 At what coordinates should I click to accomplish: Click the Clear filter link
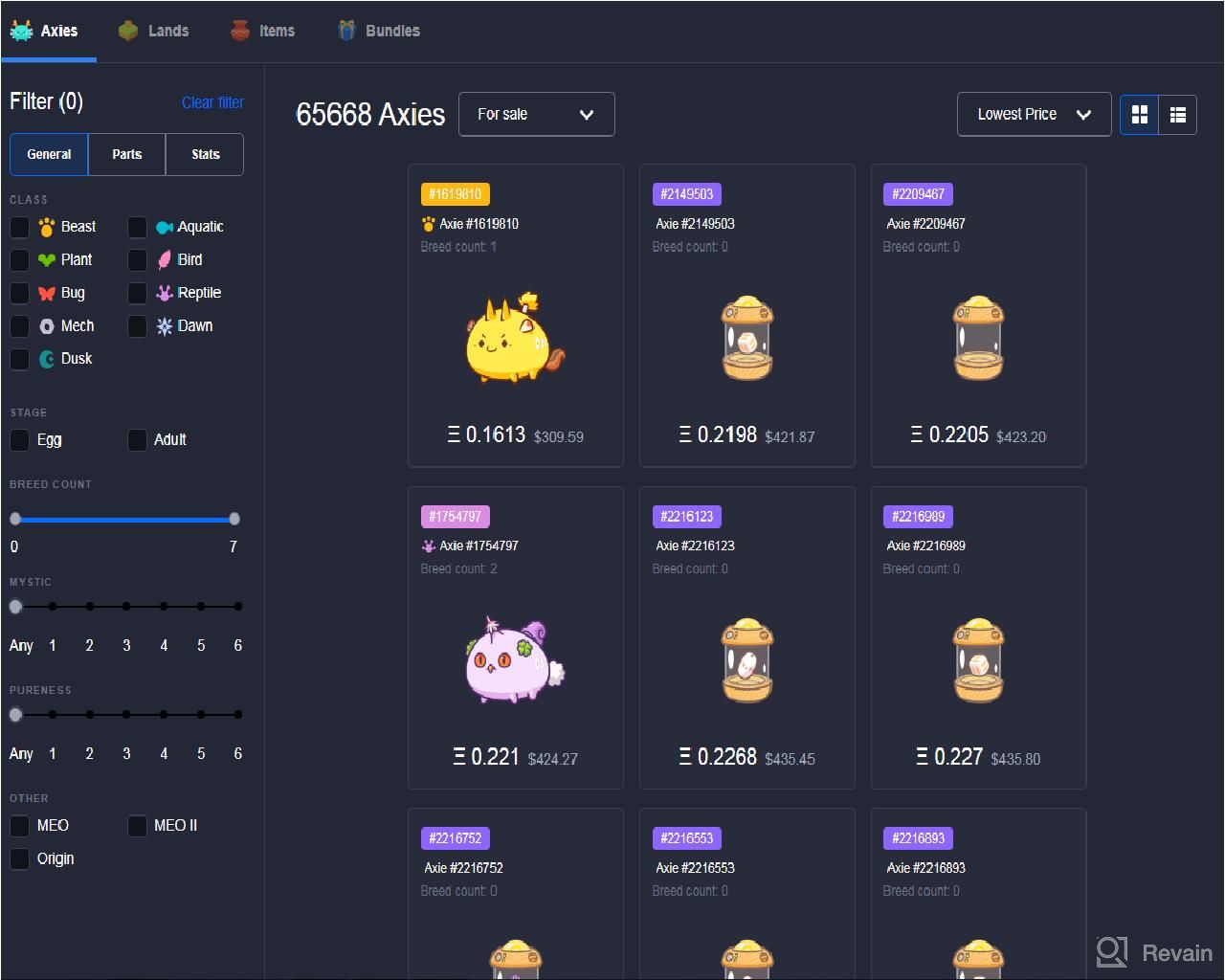(212, 102)
